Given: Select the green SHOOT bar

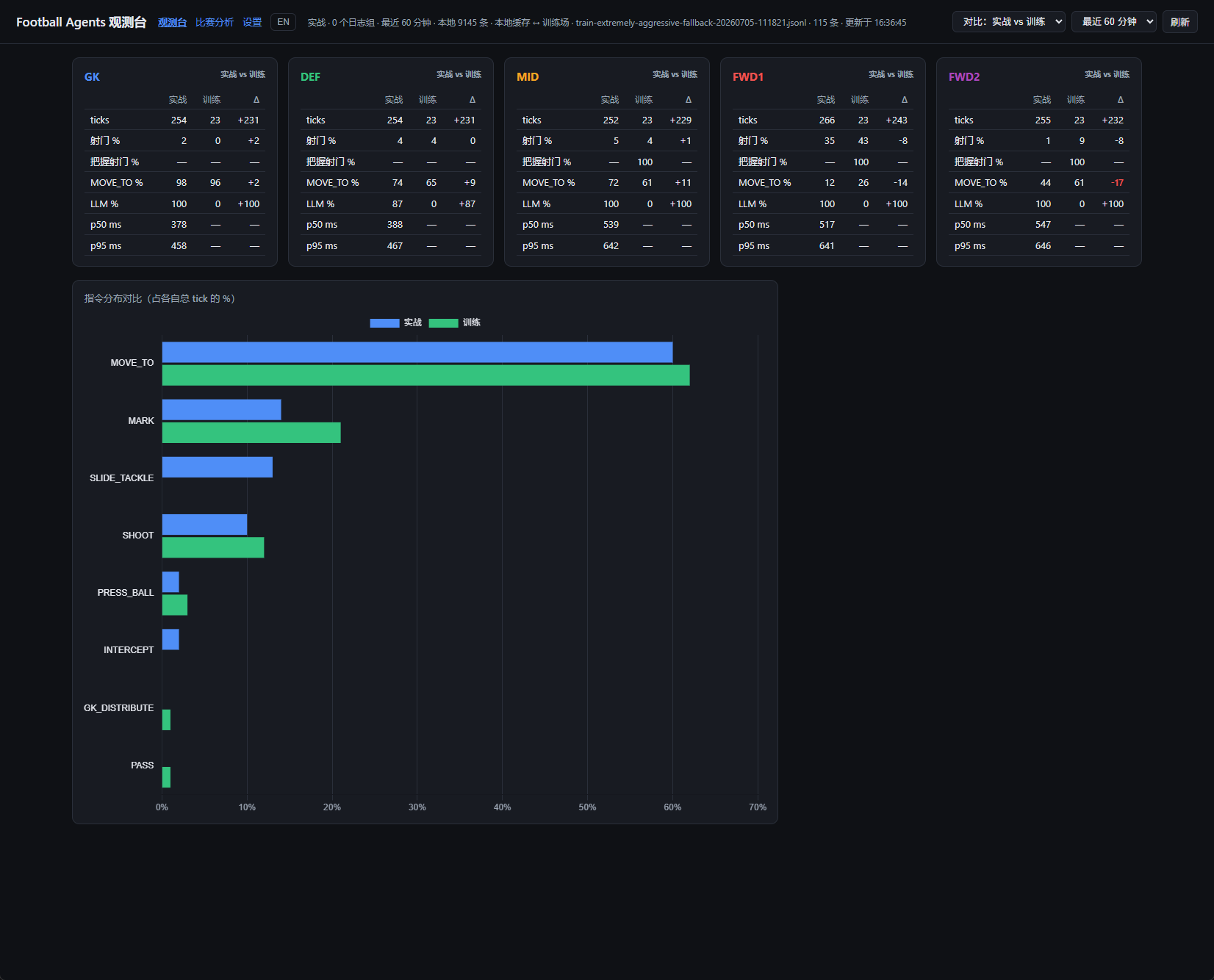Looking at the screenshot, I should point(213,547).
